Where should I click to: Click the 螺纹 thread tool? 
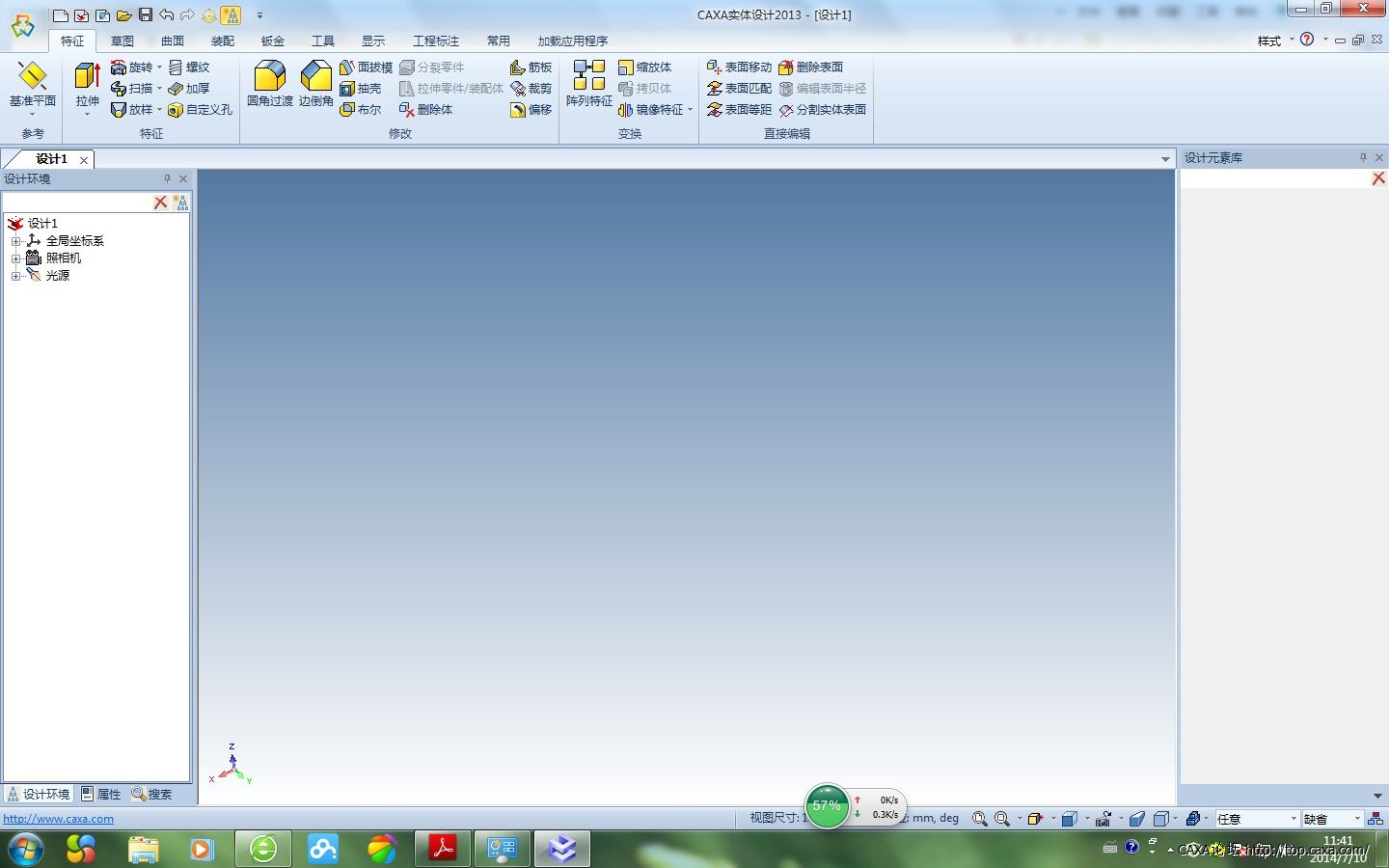(x=189, y=68)
